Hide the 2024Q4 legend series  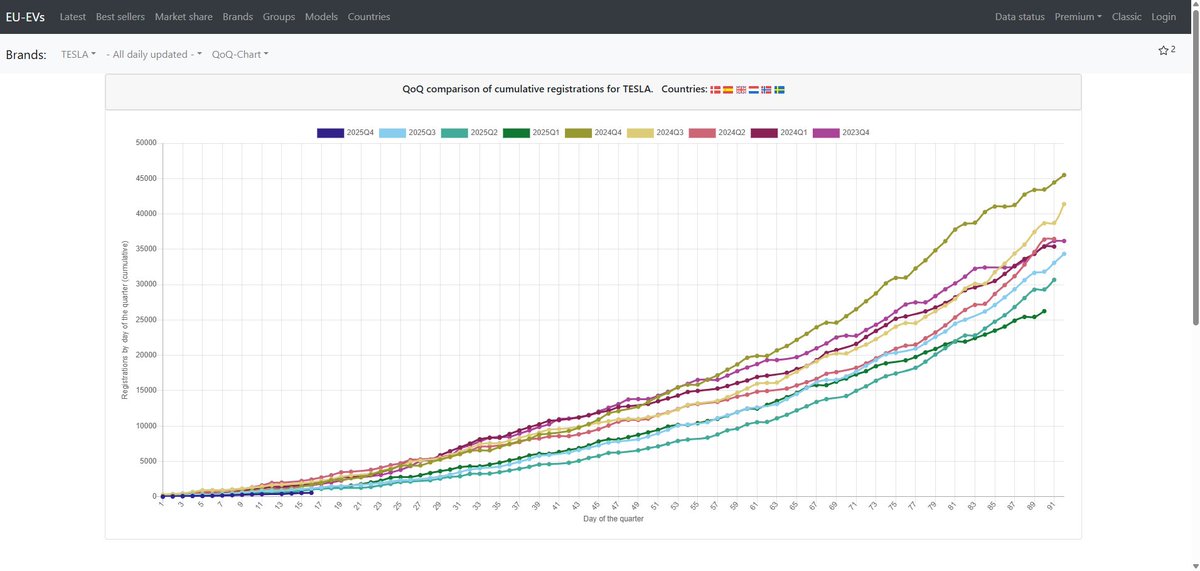point(593,133)
